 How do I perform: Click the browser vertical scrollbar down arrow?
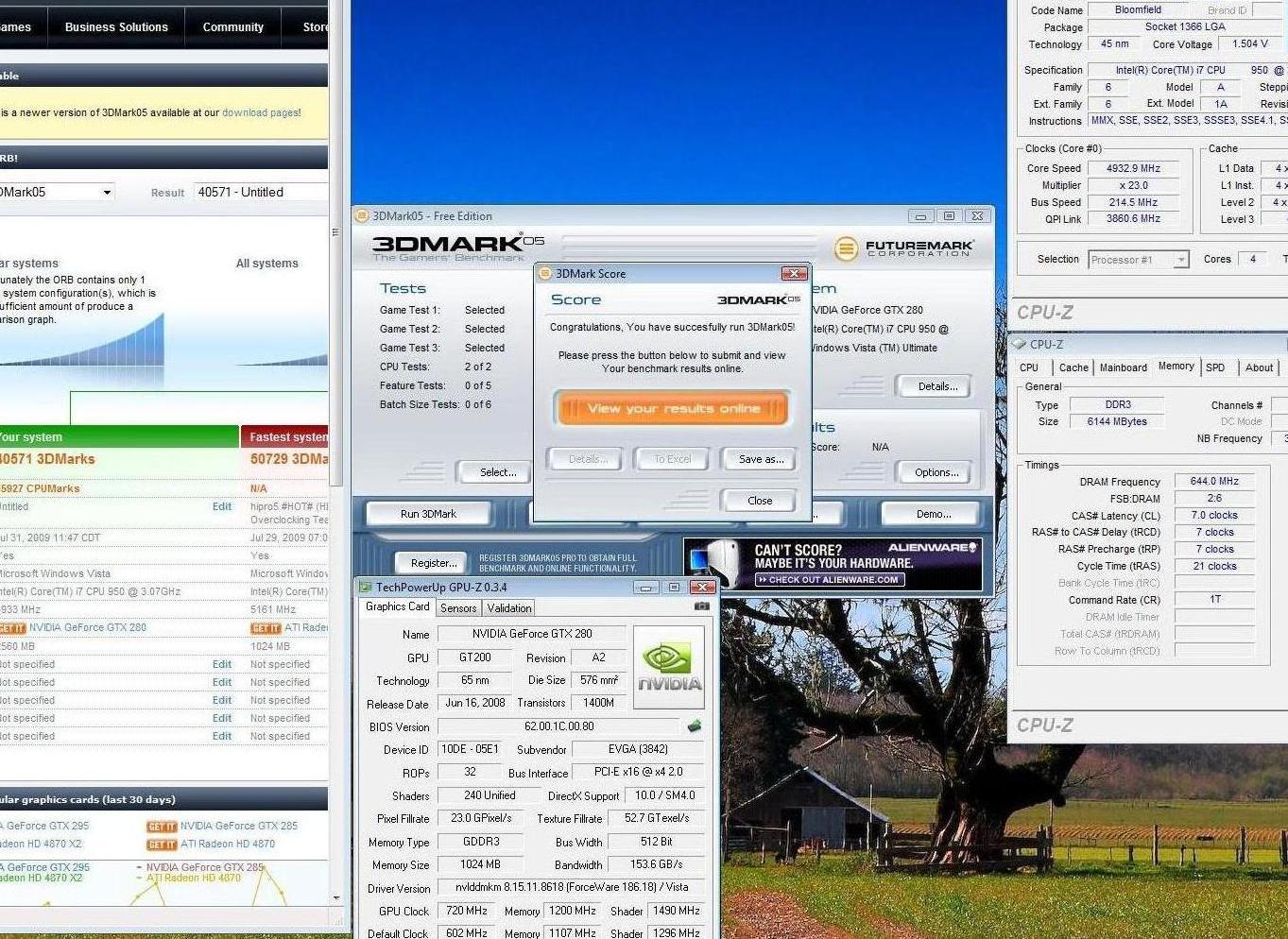click(336, 898)
